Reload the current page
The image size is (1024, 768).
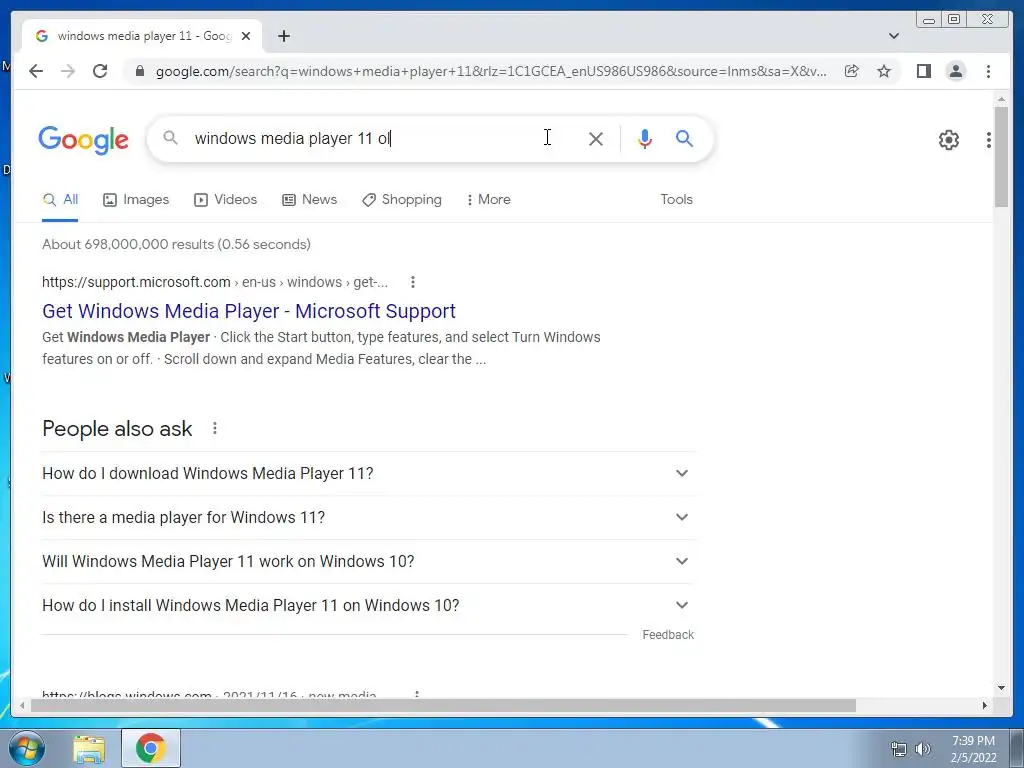[100, 71]
